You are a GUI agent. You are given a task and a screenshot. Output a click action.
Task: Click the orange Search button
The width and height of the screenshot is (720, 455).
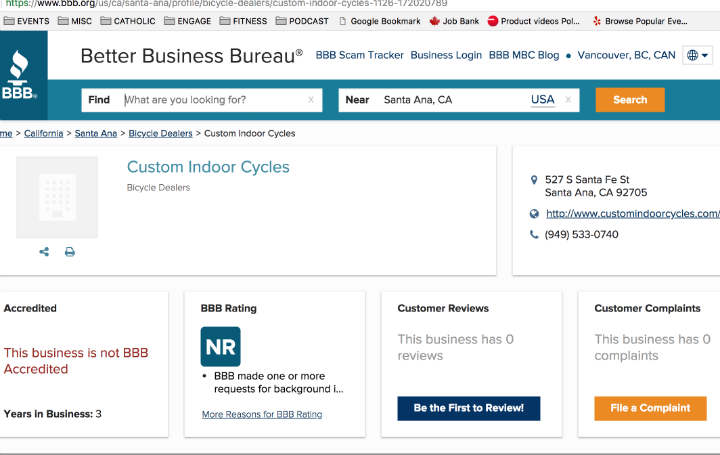[630, 100]
